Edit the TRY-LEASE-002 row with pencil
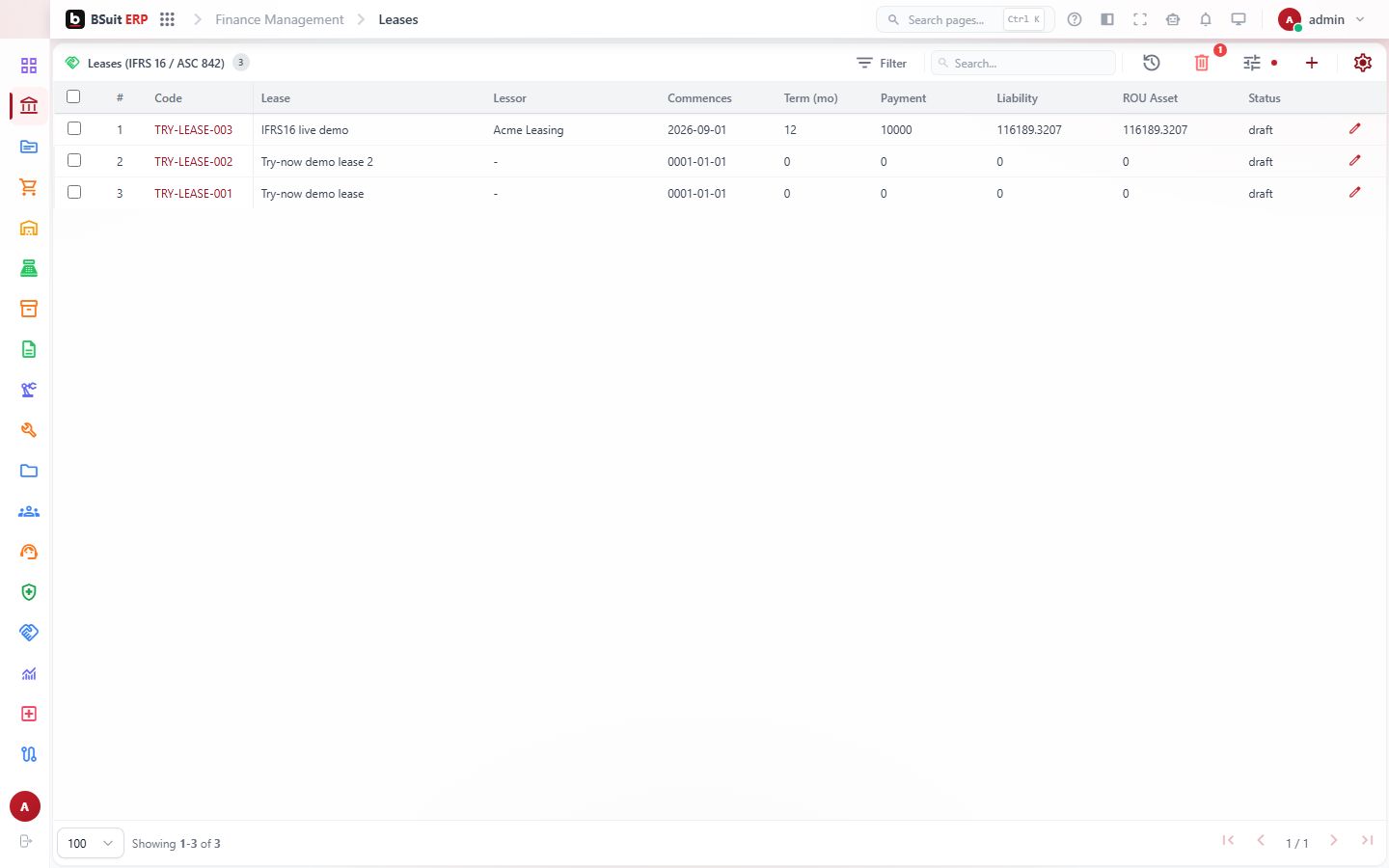 pos(1355,161)
